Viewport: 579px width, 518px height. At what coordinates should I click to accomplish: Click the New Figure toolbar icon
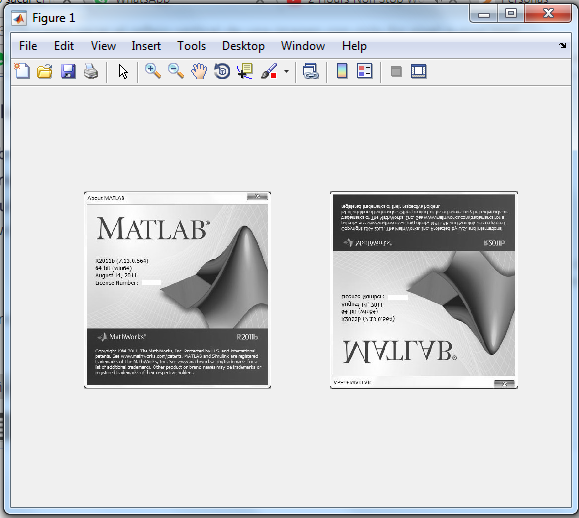[22, 71]
